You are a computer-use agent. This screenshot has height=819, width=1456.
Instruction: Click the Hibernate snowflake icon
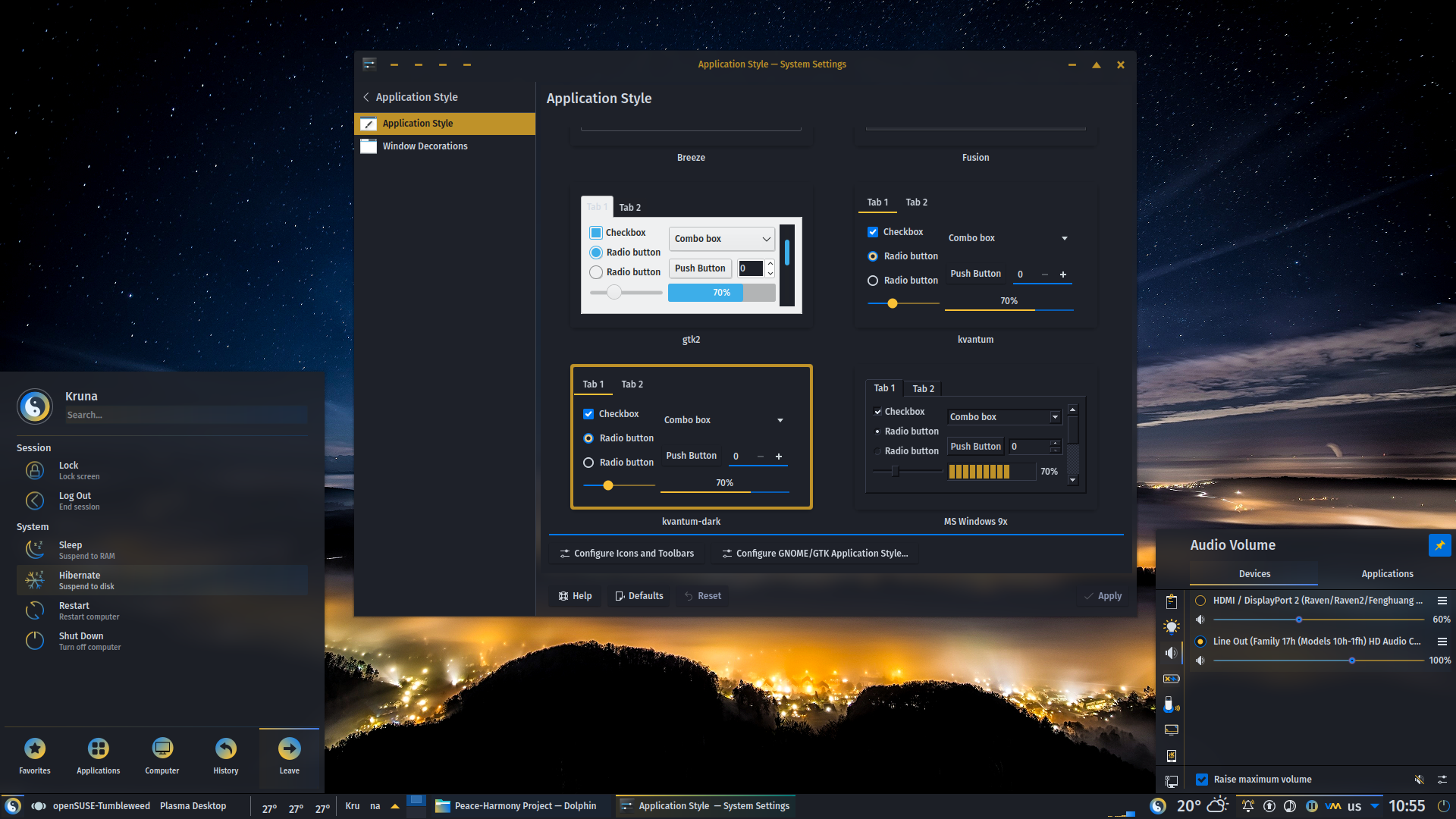tap(35, 580)
